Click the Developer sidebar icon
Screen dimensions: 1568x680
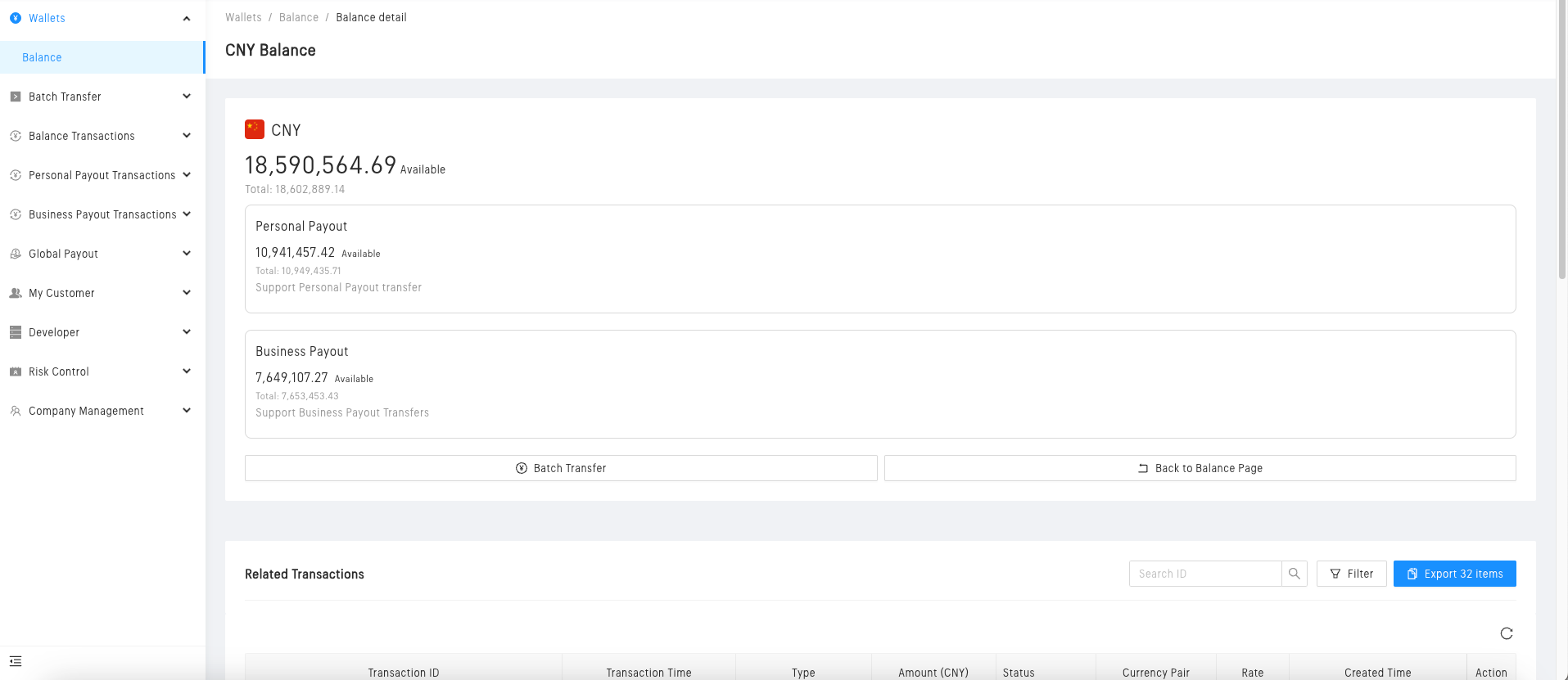coord(16,332)
